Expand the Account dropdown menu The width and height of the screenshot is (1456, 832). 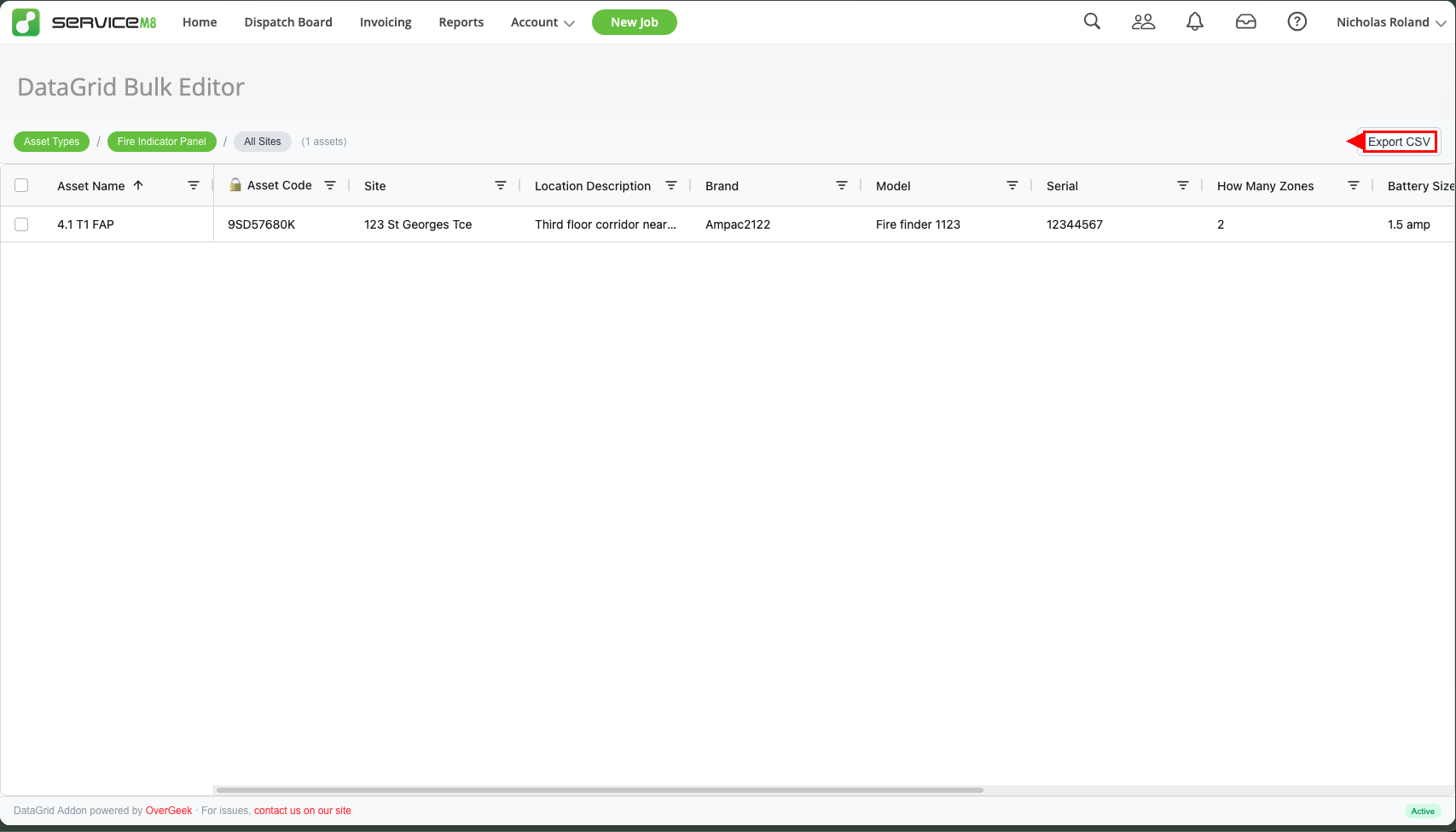pyautogui.click(x=542, y=22)
